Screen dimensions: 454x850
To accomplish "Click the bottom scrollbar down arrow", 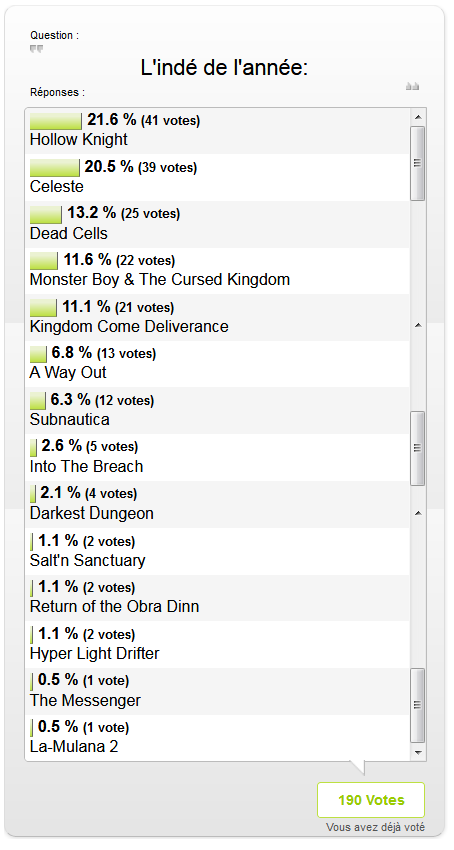I will coord(418,752).
